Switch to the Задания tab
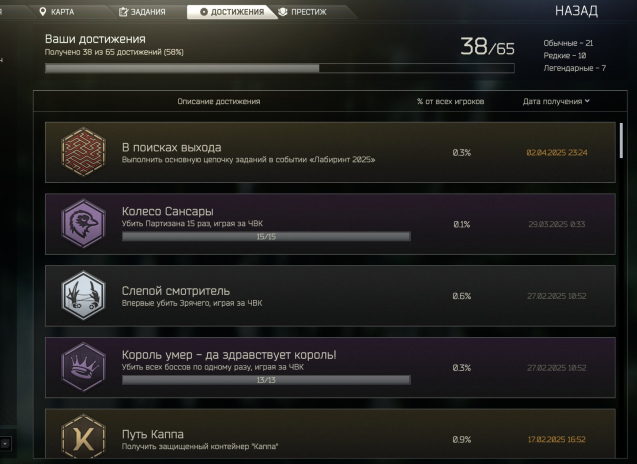Screen dimensions: 637x464 tap(142, 12)
